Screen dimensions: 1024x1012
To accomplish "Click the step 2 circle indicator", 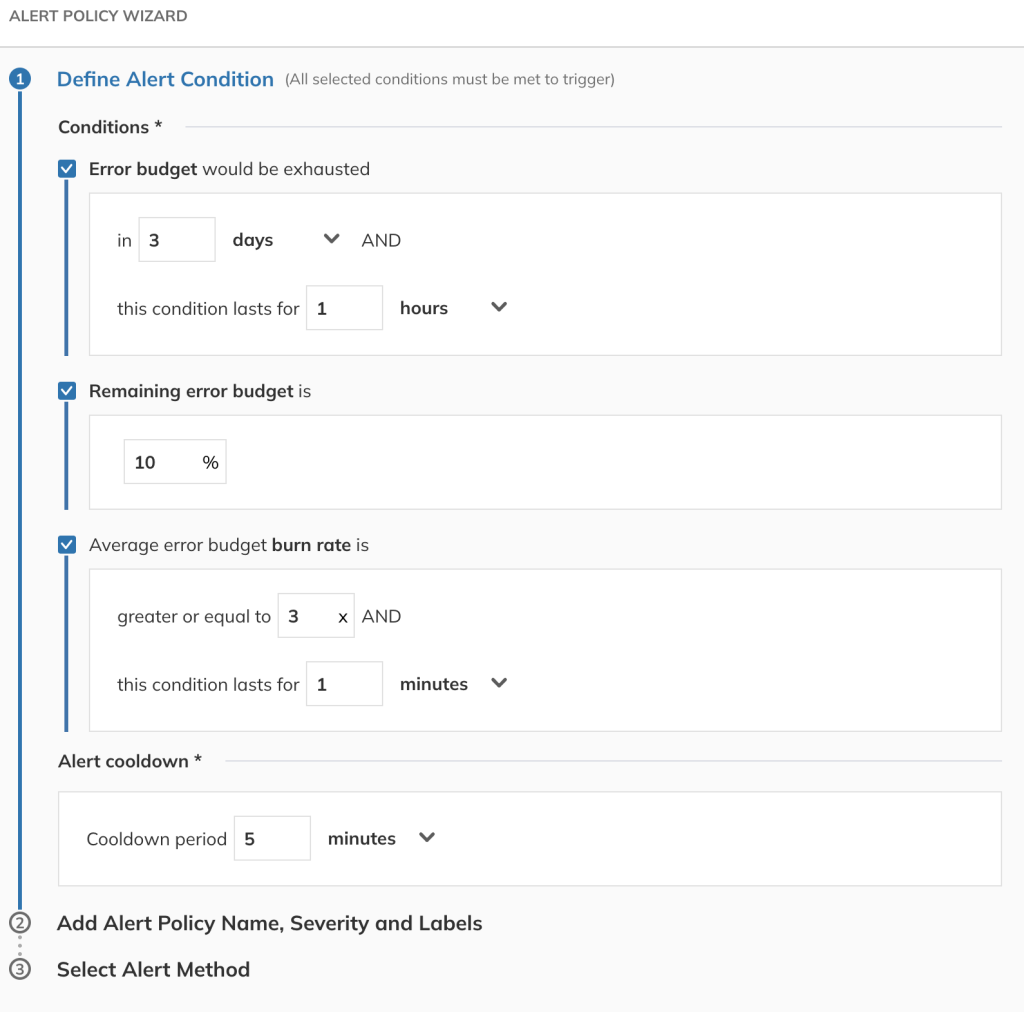I will point(20,923).
